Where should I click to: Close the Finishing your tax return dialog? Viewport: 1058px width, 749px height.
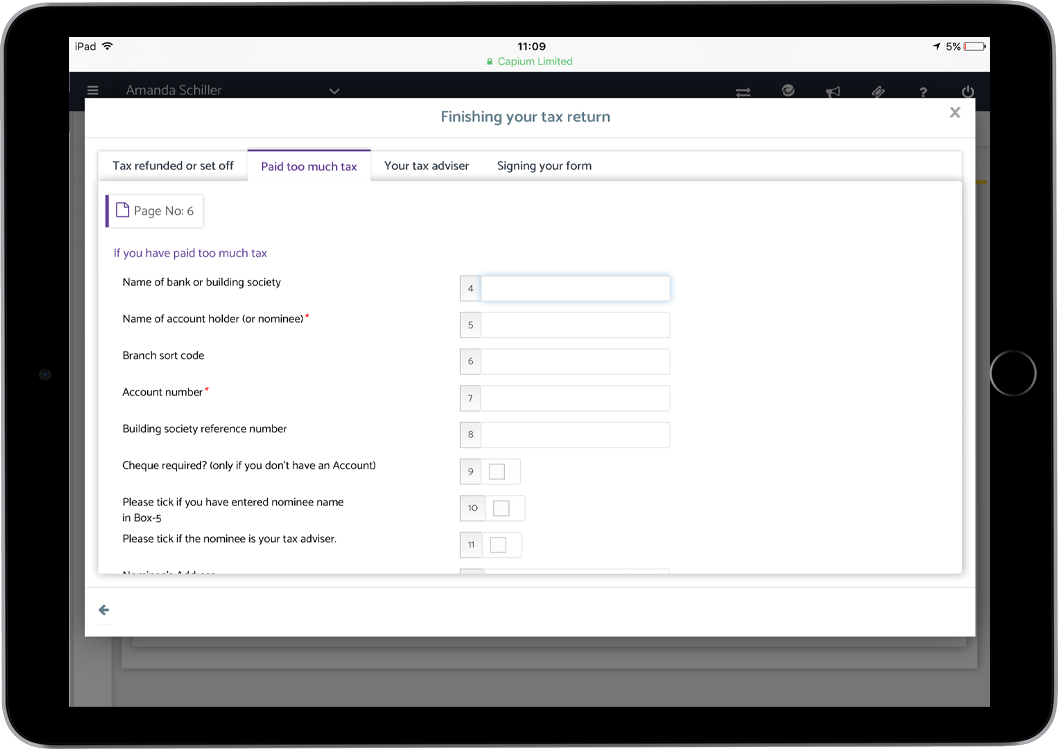955,113
